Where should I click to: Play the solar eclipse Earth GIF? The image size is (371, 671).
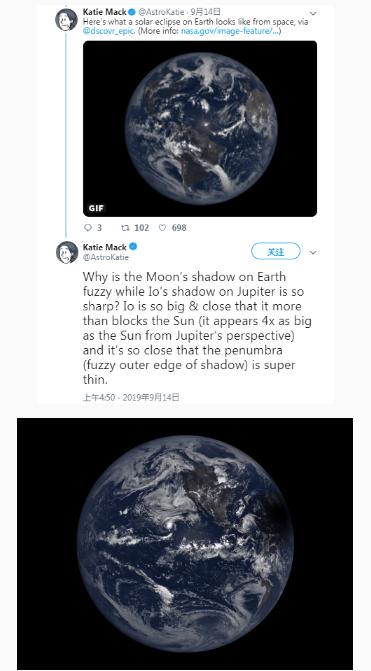200,129
